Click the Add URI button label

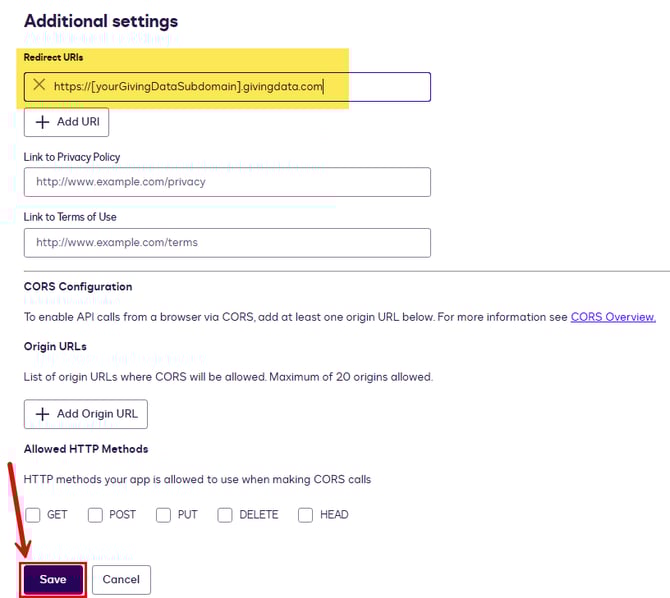pos(78,122)
